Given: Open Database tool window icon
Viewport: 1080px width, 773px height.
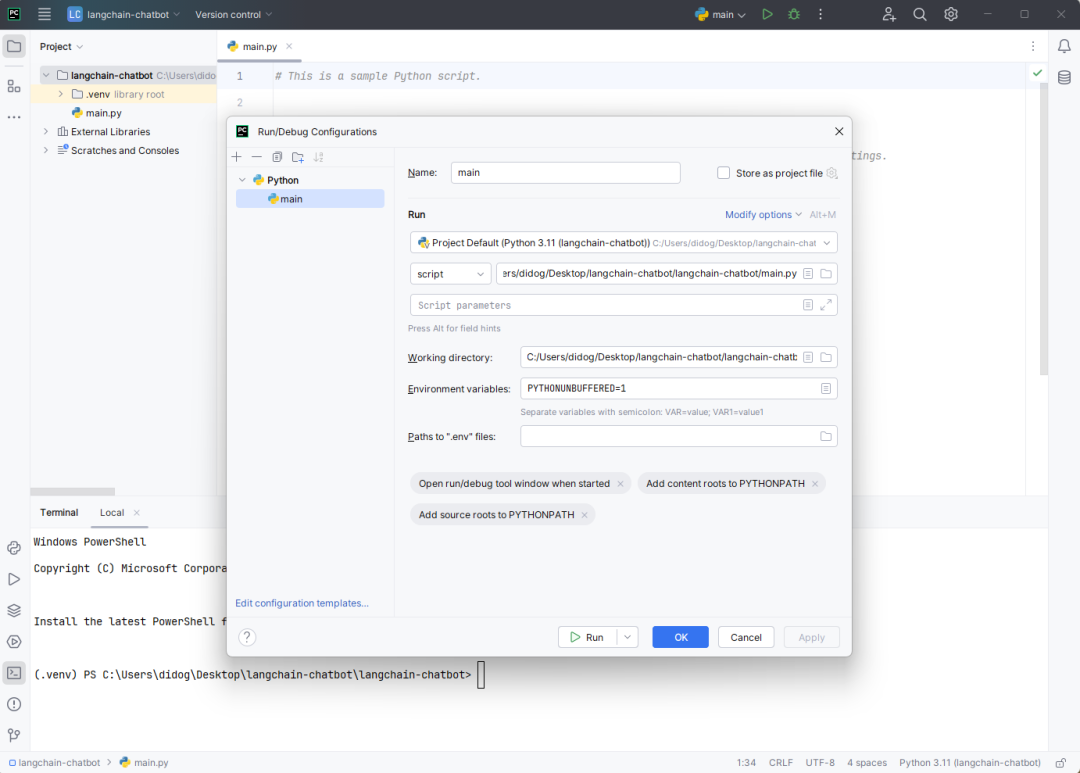Looking at the screenshot, I should 1064,77.
